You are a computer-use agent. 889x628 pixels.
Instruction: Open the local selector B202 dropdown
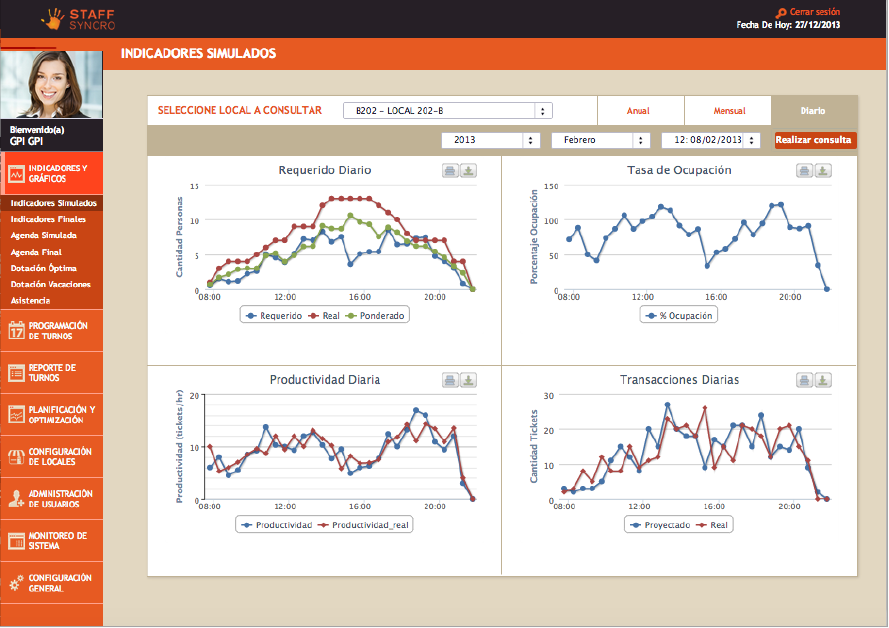[x=448, y=111]
